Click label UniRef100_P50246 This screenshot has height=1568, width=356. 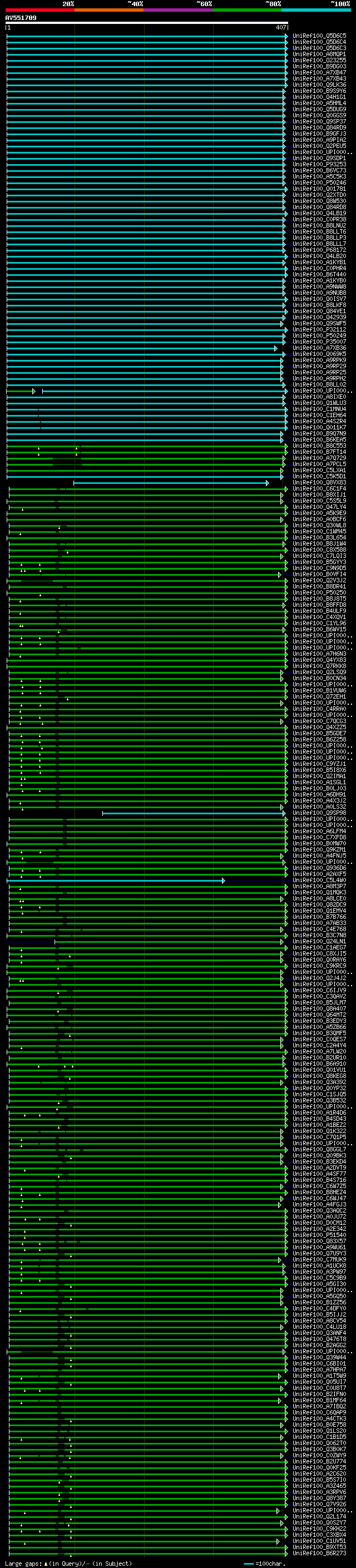[x=319, y=182]
